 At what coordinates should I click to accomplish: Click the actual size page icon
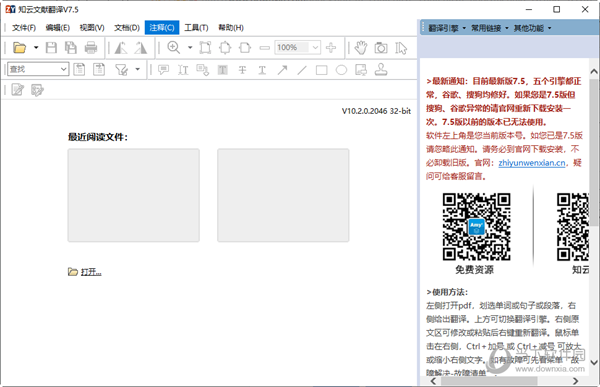point(205,48)
